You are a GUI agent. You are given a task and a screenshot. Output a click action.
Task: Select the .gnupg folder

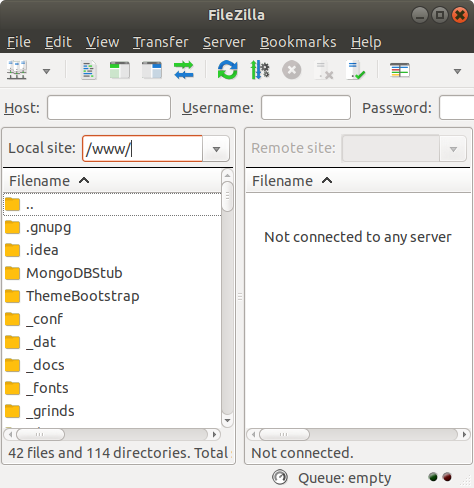[112, 227]
